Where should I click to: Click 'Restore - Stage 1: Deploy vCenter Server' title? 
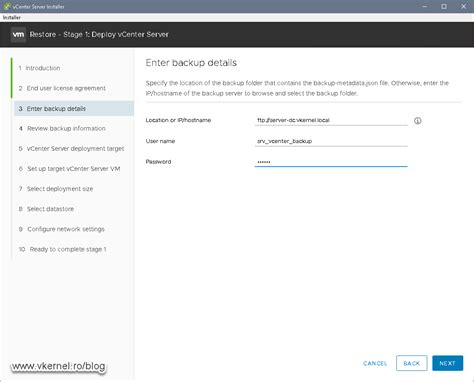(99, 35)
